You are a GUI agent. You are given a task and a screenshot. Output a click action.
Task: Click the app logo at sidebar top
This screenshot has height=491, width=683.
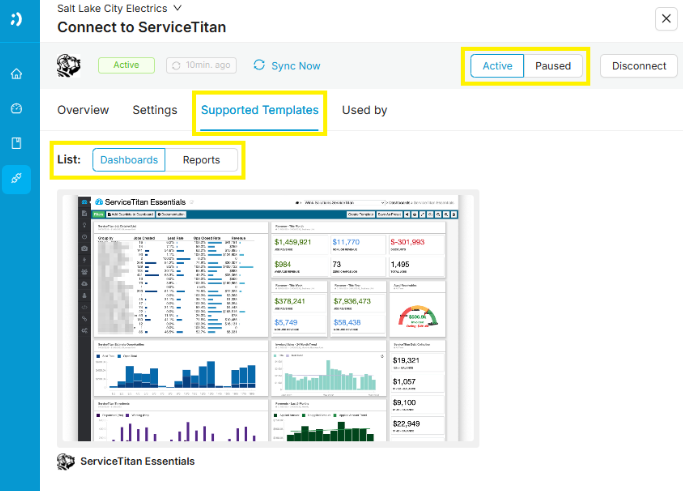tap(16, 19)
